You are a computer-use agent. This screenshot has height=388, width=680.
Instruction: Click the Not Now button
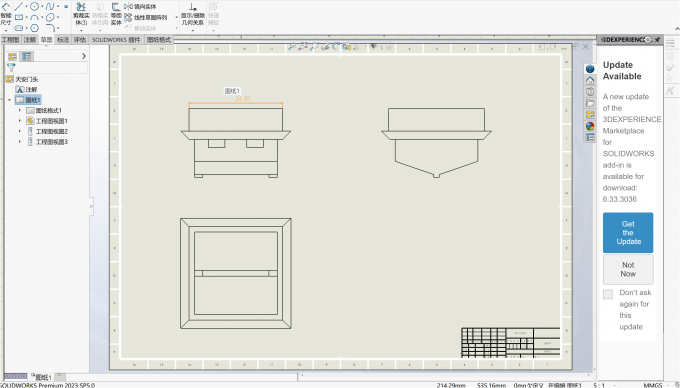[x=628, y=269]
